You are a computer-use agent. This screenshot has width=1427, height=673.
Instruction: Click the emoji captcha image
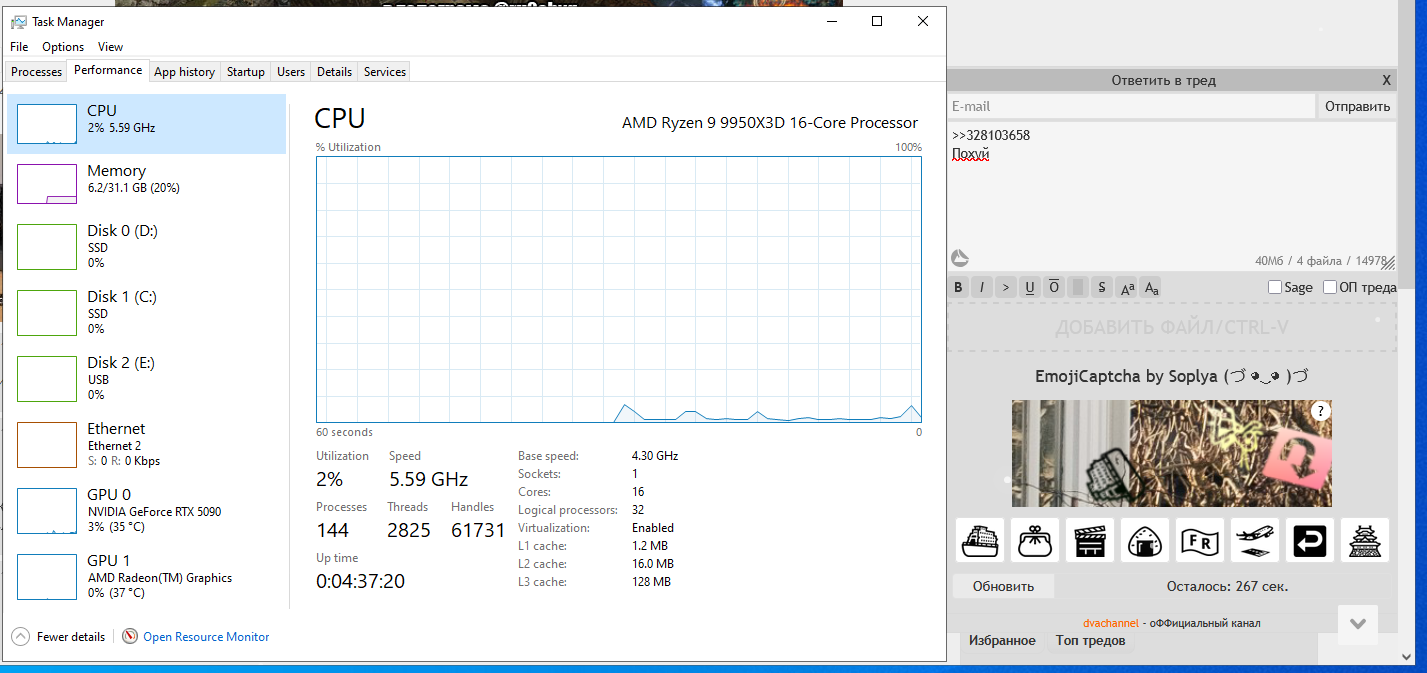[1172, 454]
